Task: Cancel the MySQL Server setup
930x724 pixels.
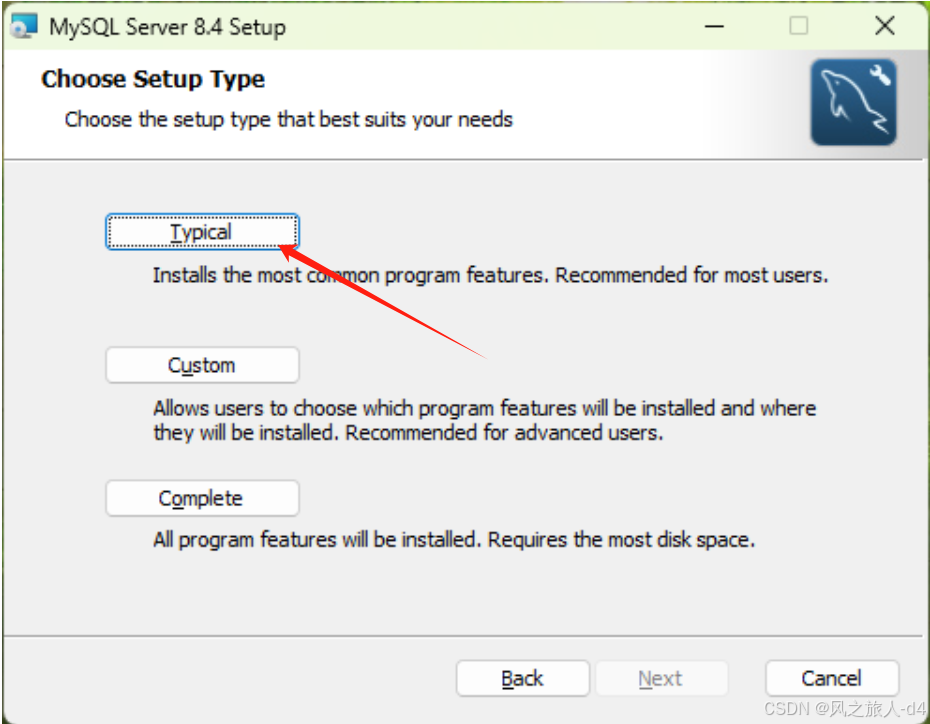Action: (x=832, y=678)
